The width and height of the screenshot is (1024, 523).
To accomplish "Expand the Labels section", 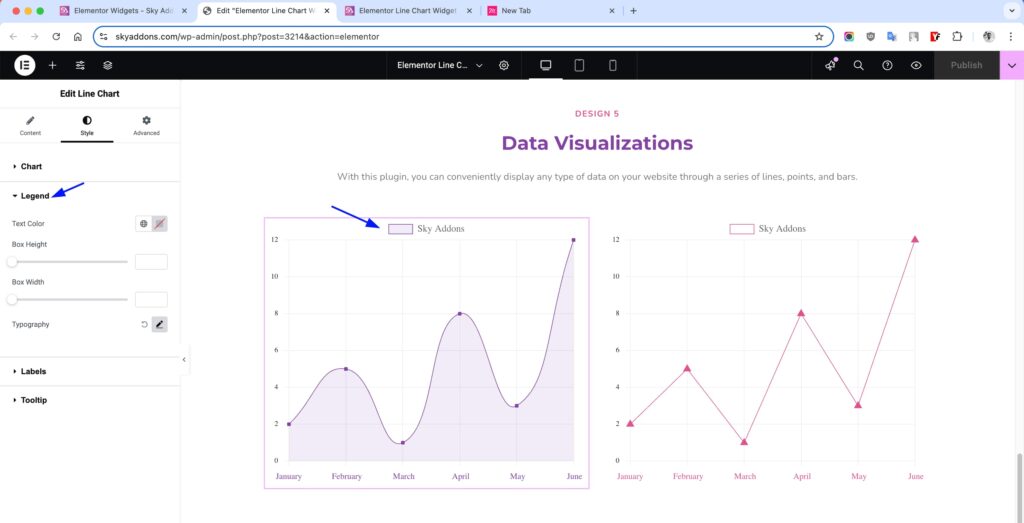I will click(90, 372).
